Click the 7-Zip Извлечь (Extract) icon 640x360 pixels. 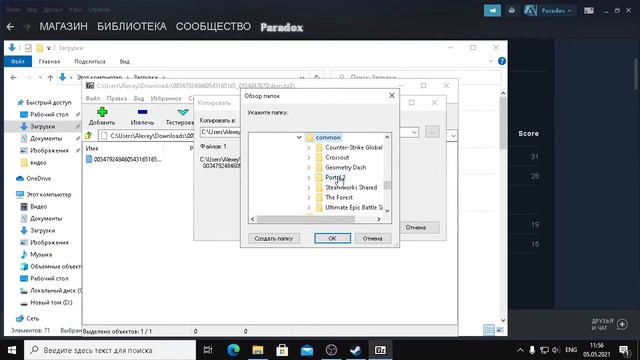[x=142, y=112]
